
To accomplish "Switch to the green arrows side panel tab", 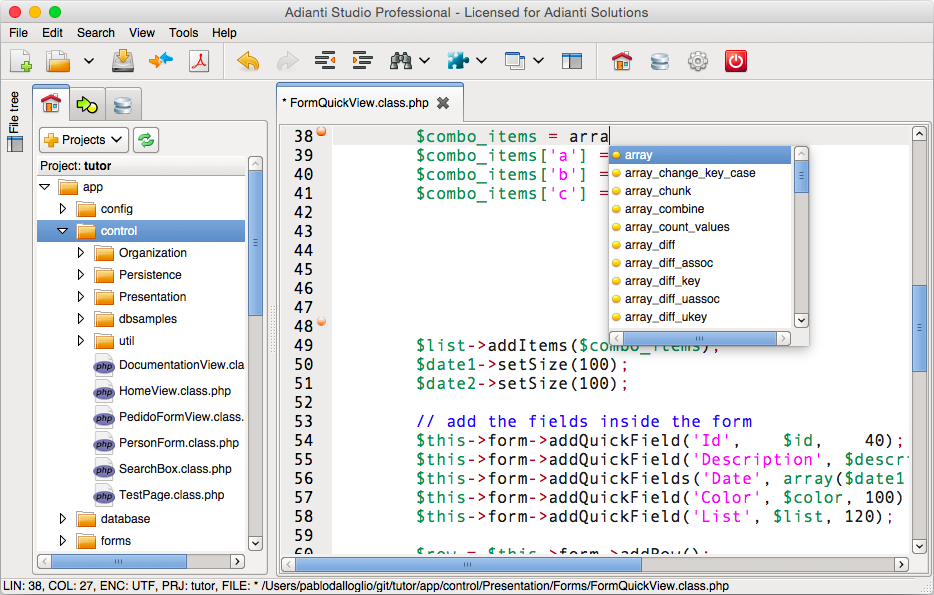I will [x=87, y=105].
